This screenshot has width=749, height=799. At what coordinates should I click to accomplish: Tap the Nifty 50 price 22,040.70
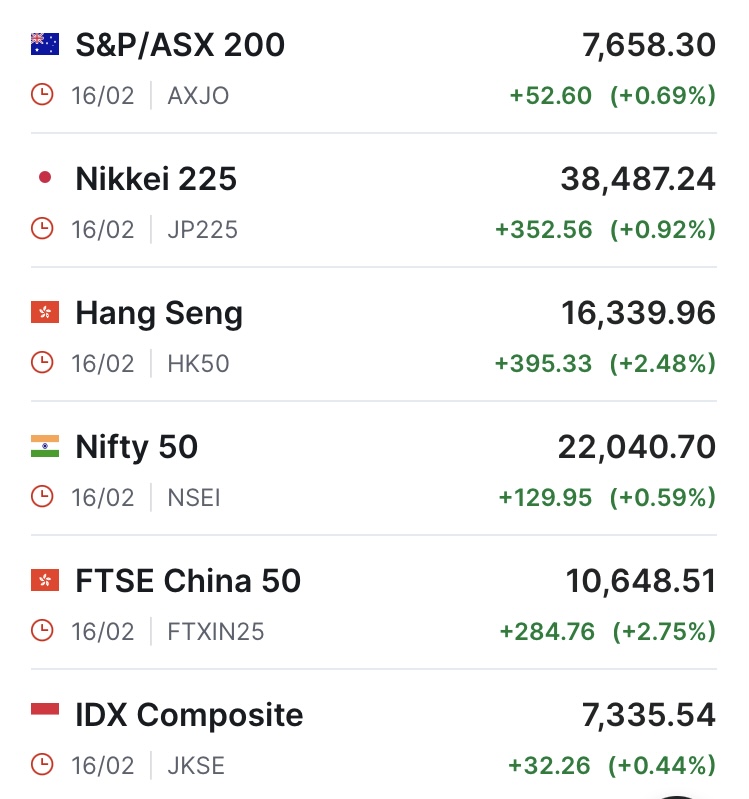coord(636,447)
